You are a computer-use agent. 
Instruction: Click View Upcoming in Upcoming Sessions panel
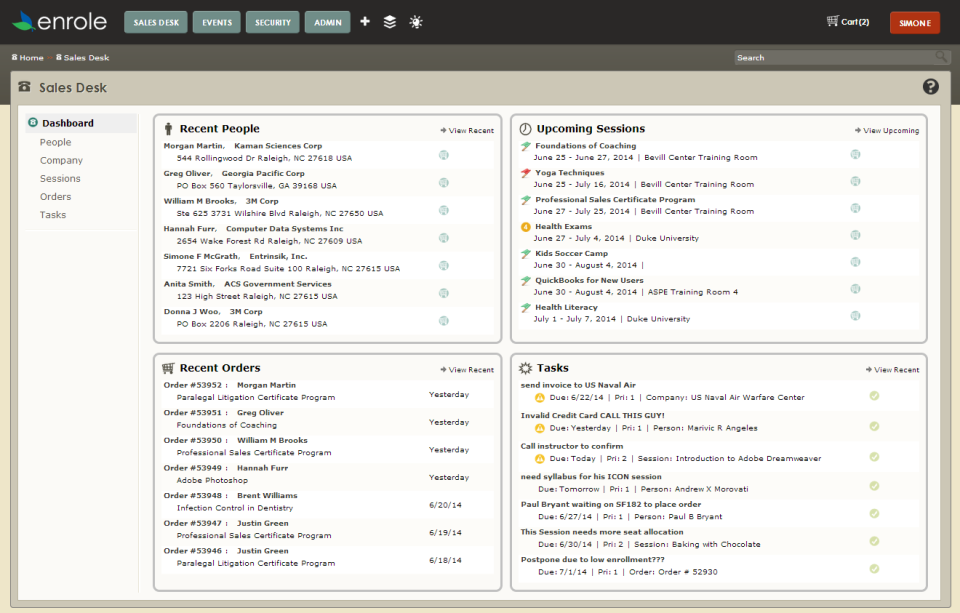[887, 130]
